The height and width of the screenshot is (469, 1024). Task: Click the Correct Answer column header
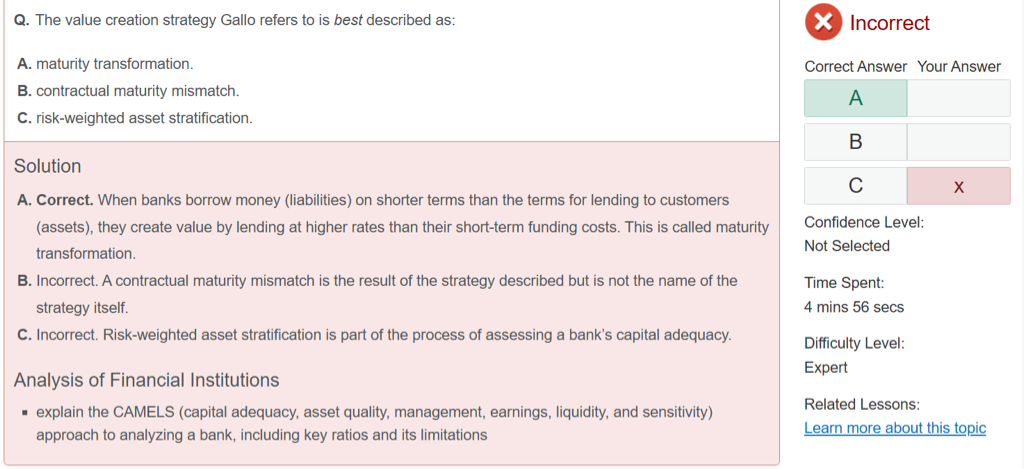click(x=855, y=66)
